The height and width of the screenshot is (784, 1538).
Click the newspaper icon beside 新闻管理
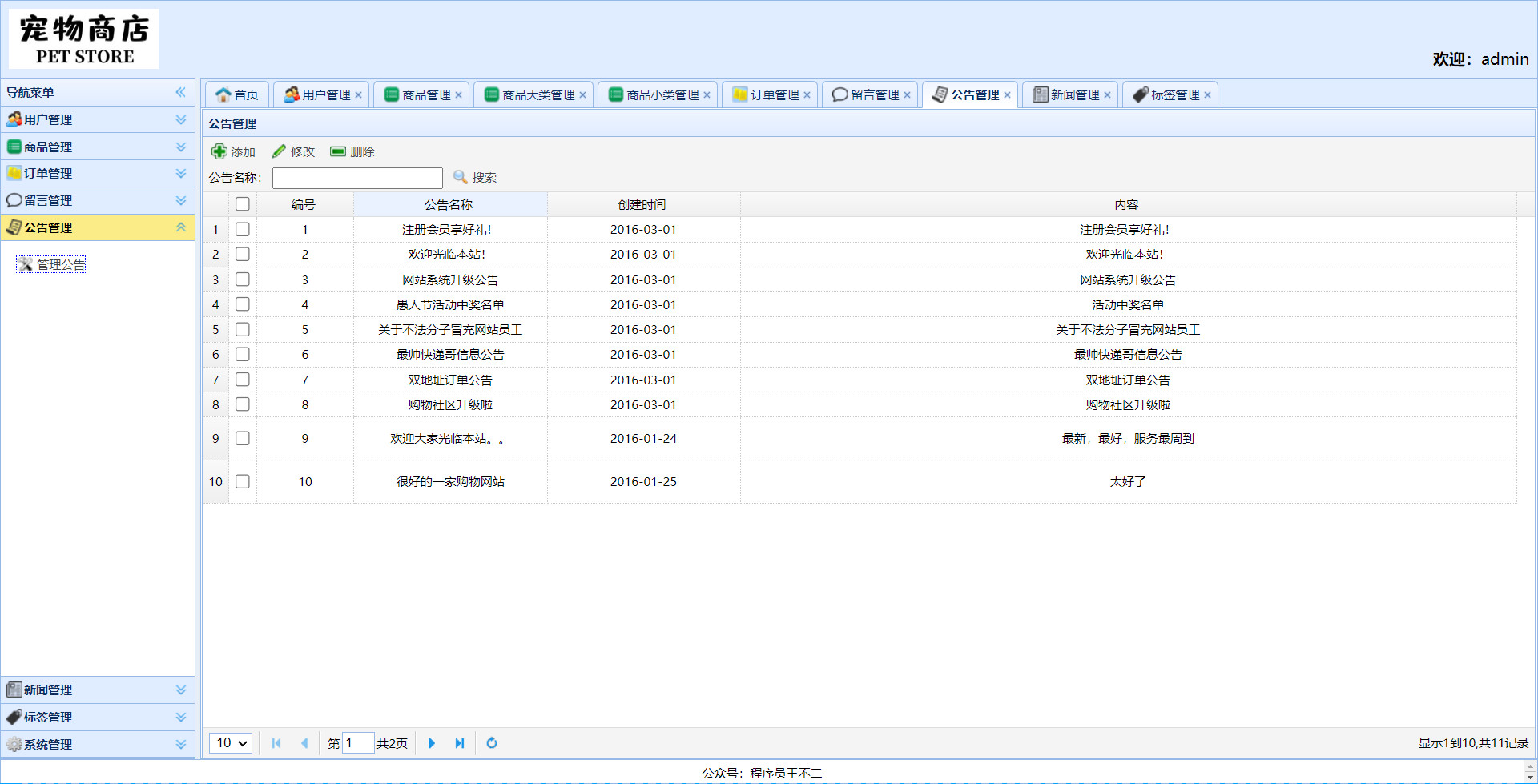click(14, 690)
